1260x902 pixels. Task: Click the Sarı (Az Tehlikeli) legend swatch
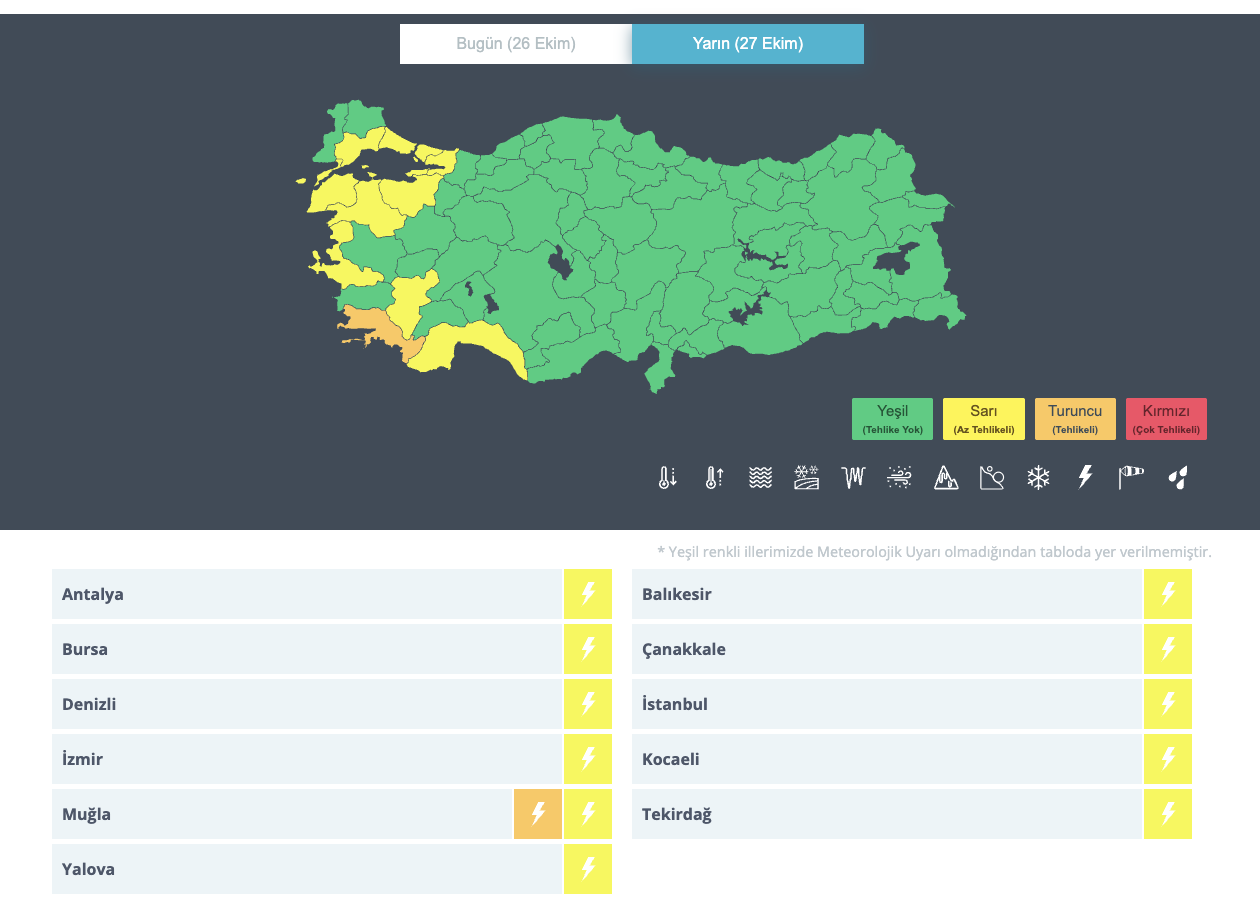click(x=984, y=419)
